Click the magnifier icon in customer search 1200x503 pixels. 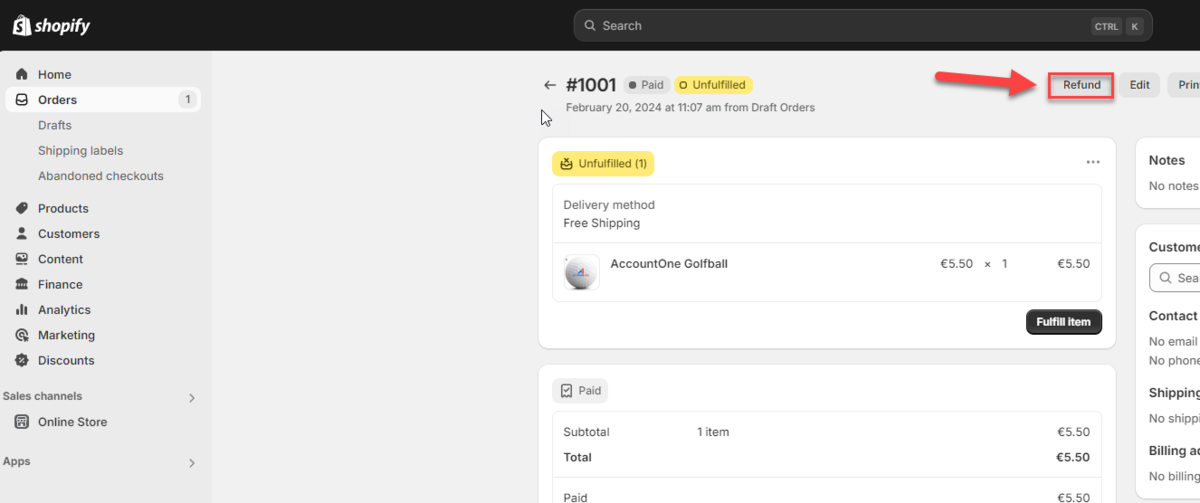coord(1165,278)
